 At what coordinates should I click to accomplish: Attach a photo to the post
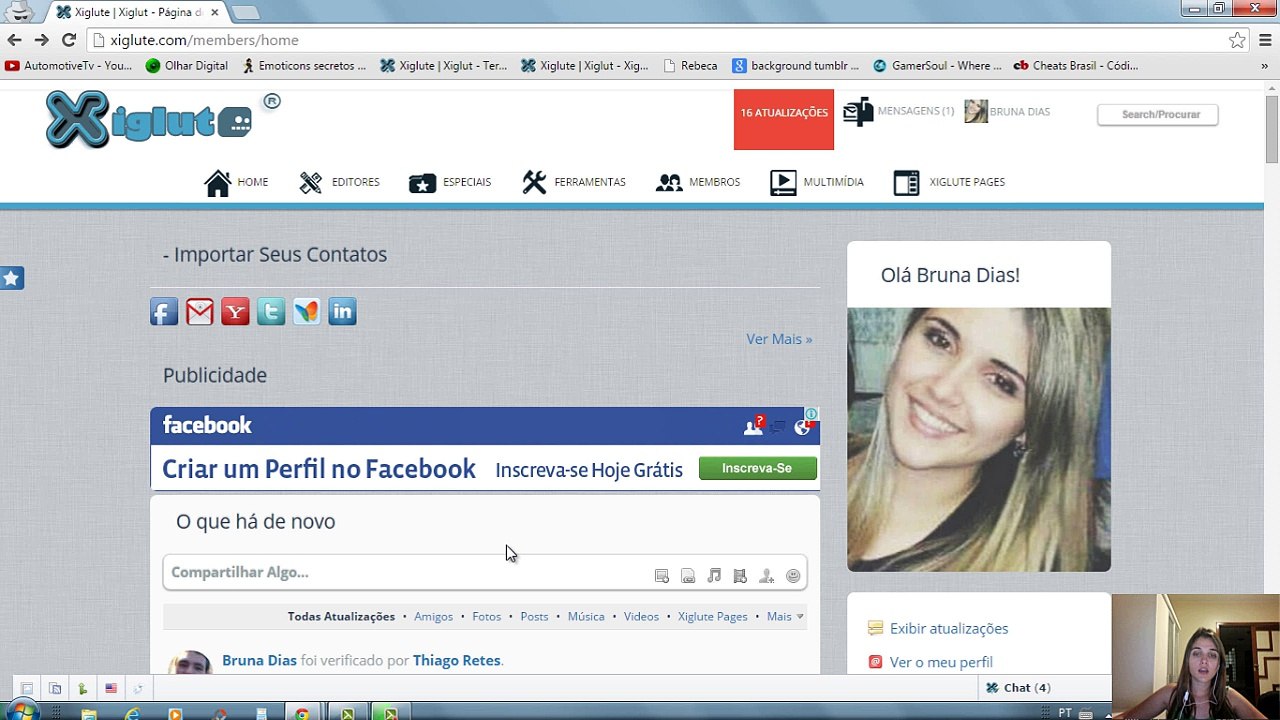click(662, 576)
